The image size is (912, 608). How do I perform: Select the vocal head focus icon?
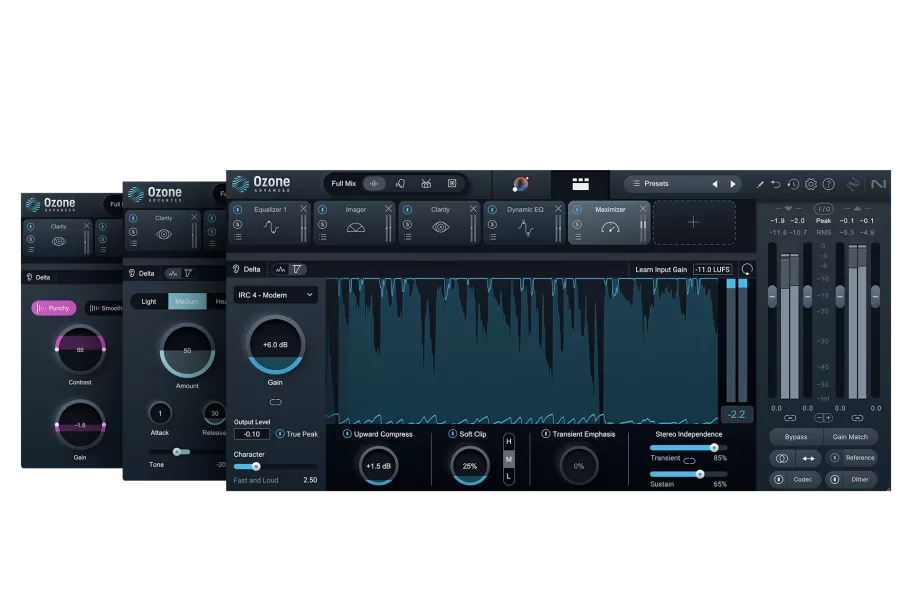[x=400, y=184]
